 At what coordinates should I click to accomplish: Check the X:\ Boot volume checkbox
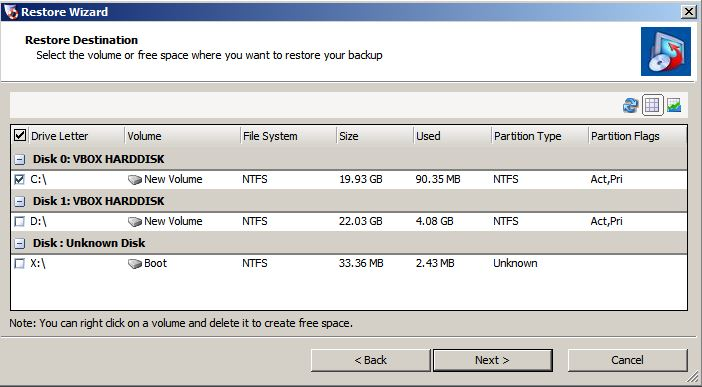pos(19,263)
